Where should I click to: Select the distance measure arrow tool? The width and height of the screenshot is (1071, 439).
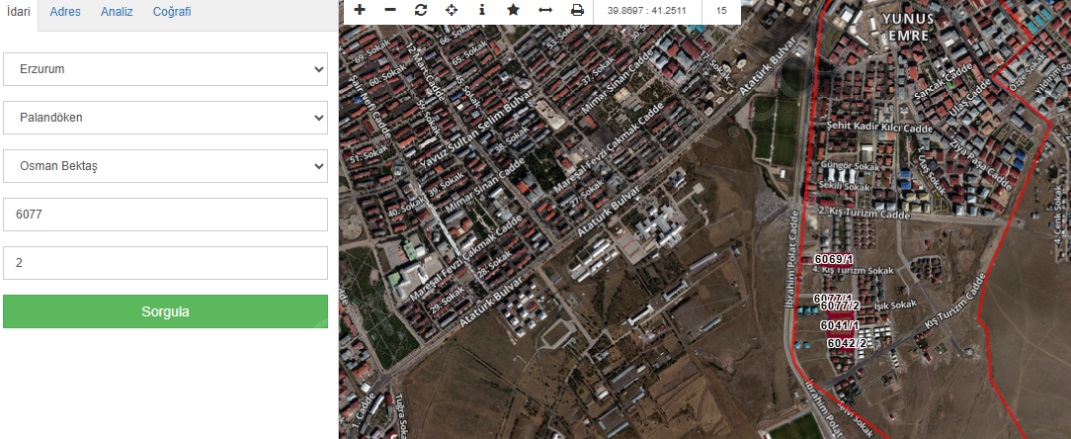545,10
